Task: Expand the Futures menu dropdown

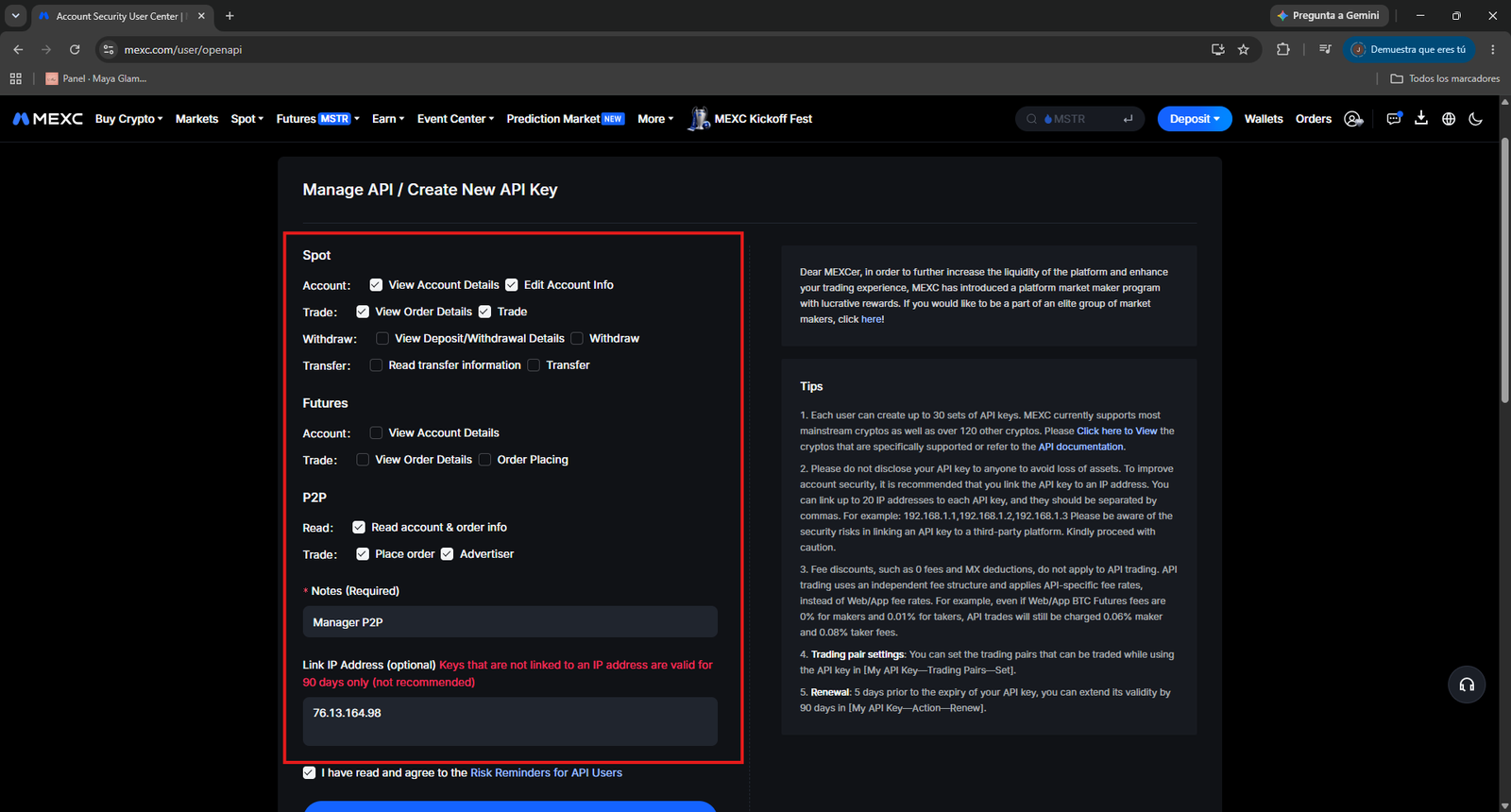Action: 318,119
